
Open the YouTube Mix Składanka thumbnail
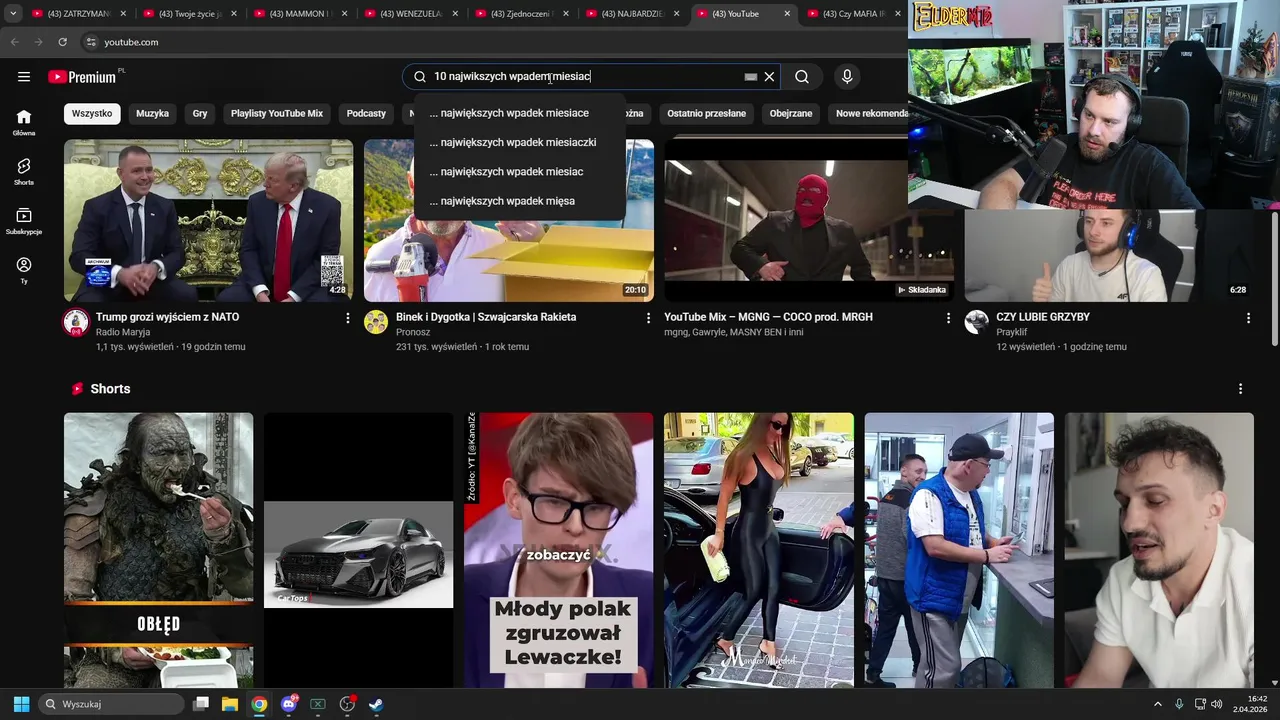[x=808, y=220]
